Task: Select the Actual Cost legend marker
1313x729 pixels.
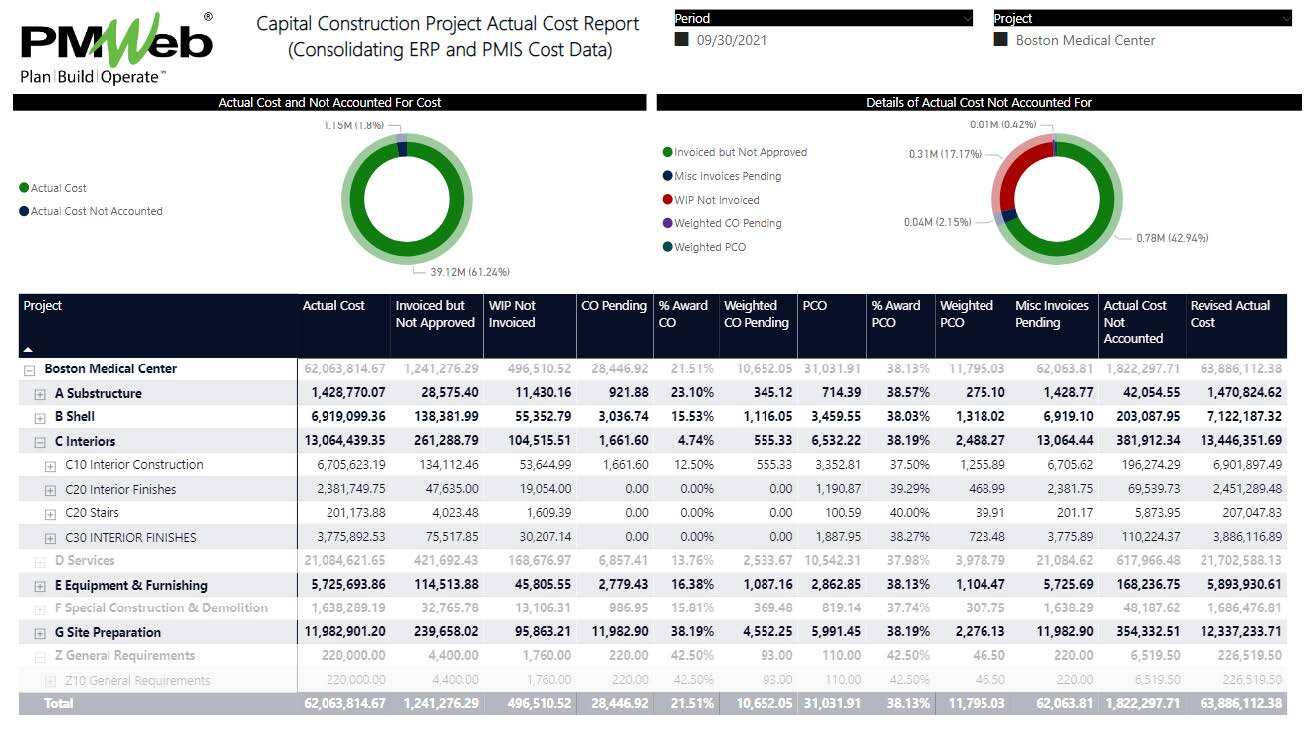Action: coord(24,188)
